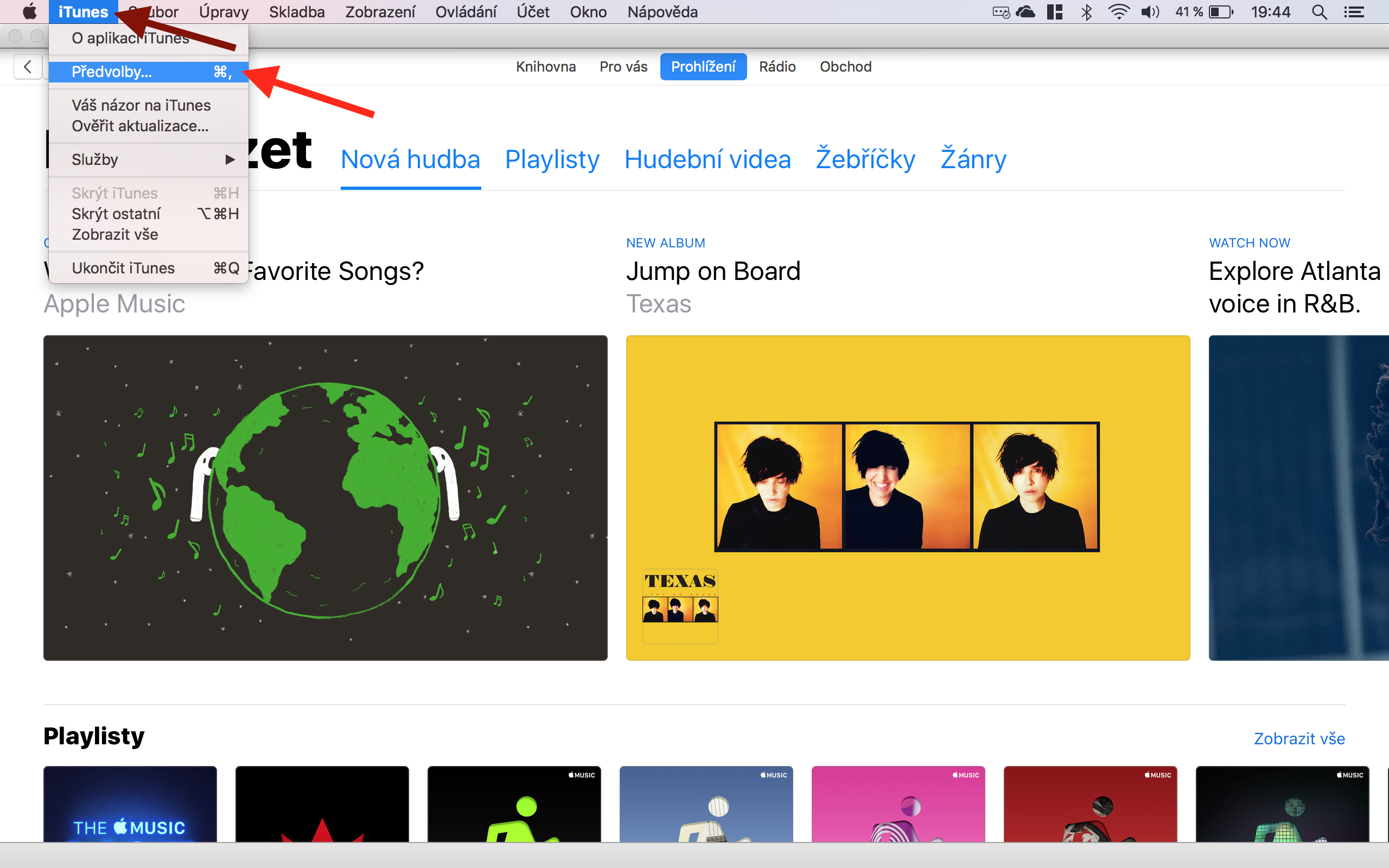Open the Apple logo menu
The height and width of the screenshot is (868, 1389).
(x=29, y=12)
